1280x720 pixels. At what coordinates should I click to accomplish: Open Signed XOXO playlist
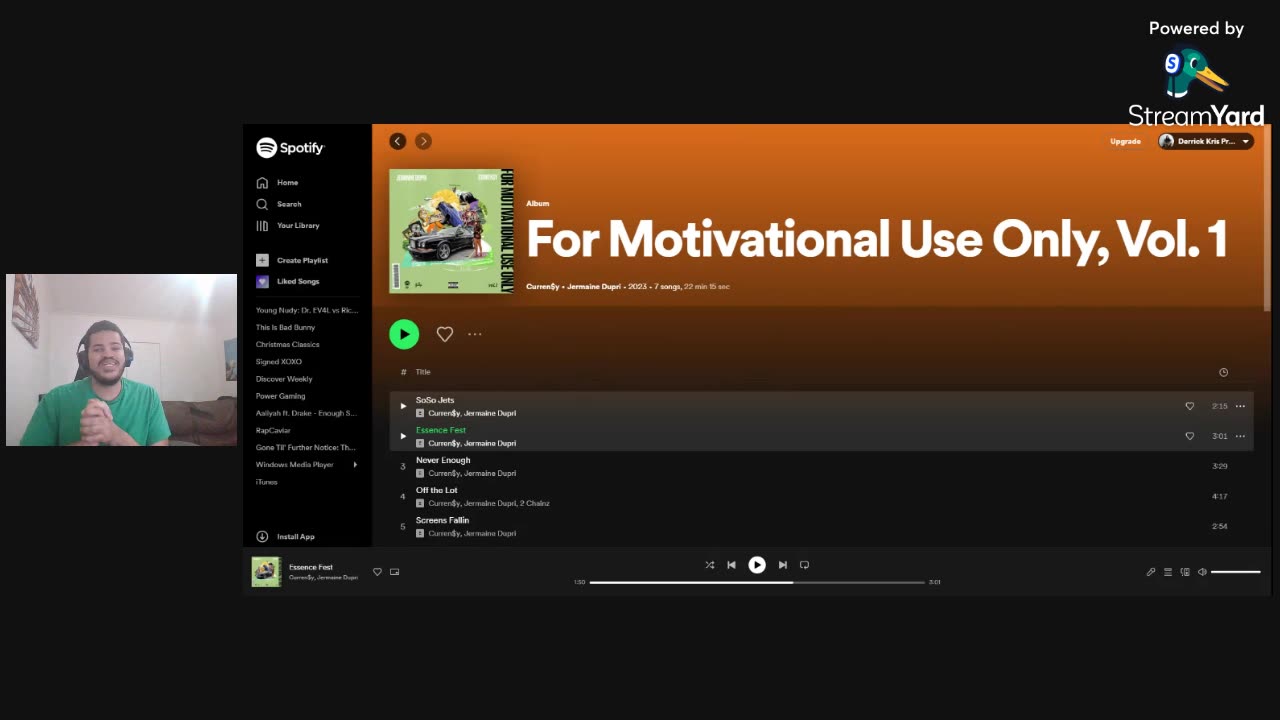point(278,361)
